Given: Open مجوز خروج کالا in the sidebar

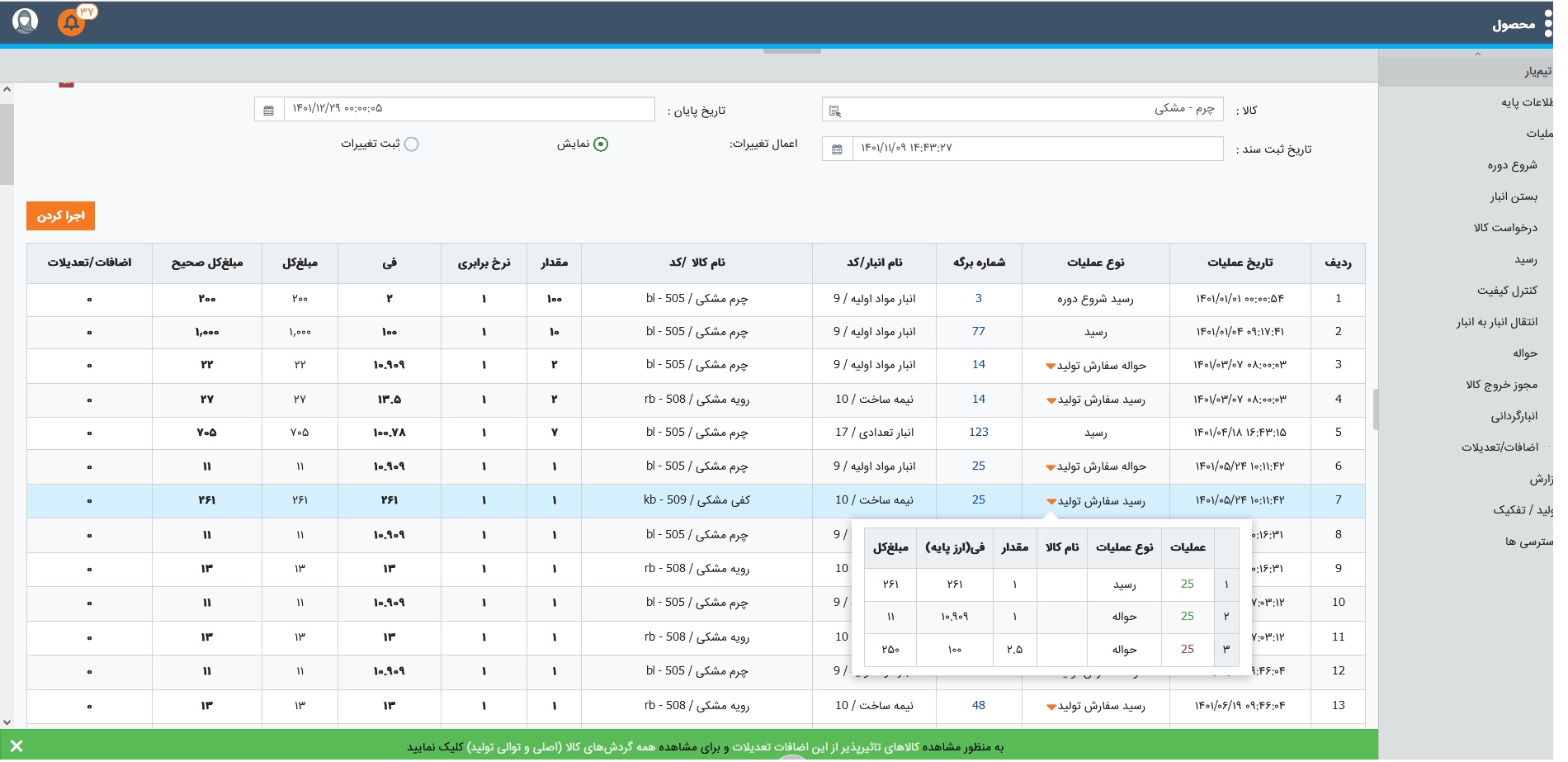Looking at the screenshot, I should click(1501, 386).
